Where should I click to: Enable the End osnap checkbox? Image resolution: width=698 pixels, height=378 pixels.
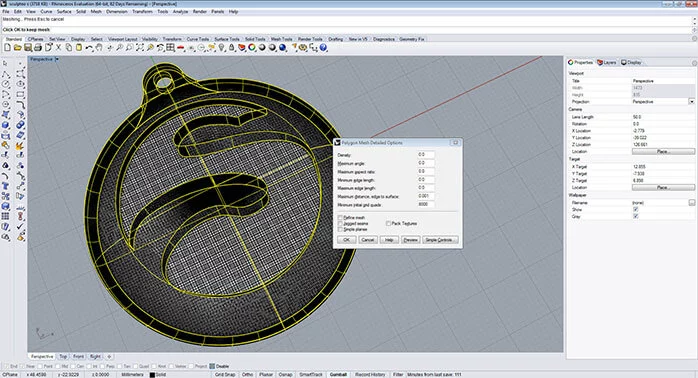point(5,366)
